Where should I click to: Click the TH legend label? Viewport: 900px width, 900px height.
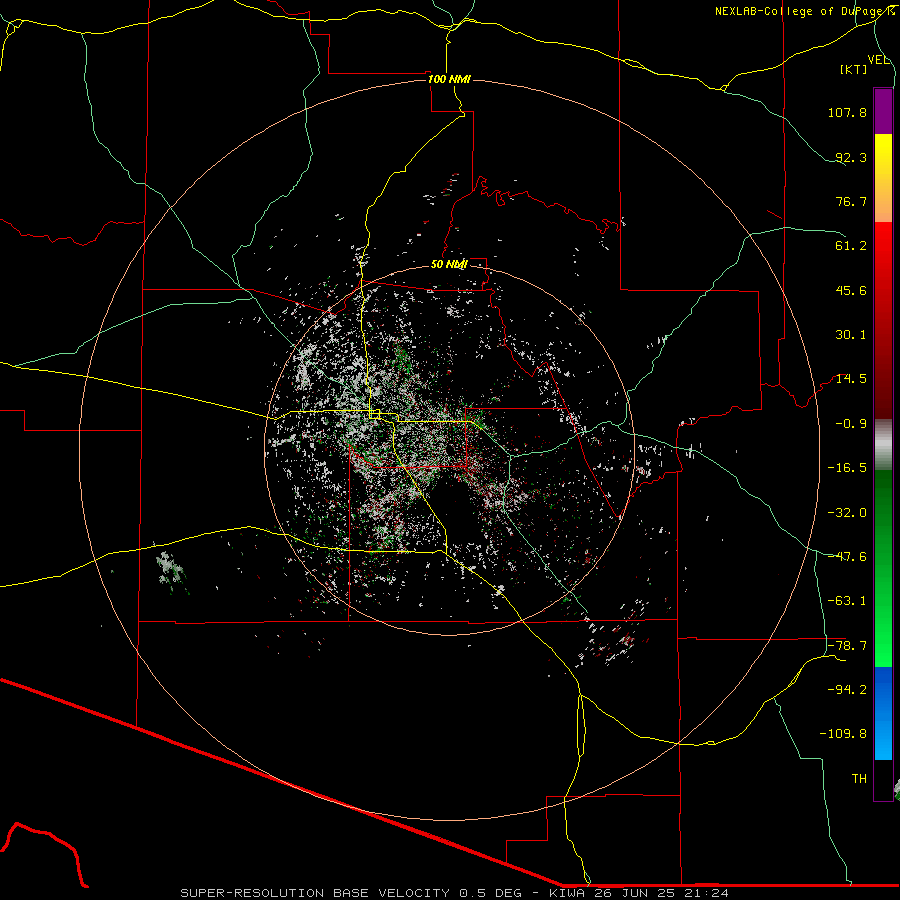[859, 779]
